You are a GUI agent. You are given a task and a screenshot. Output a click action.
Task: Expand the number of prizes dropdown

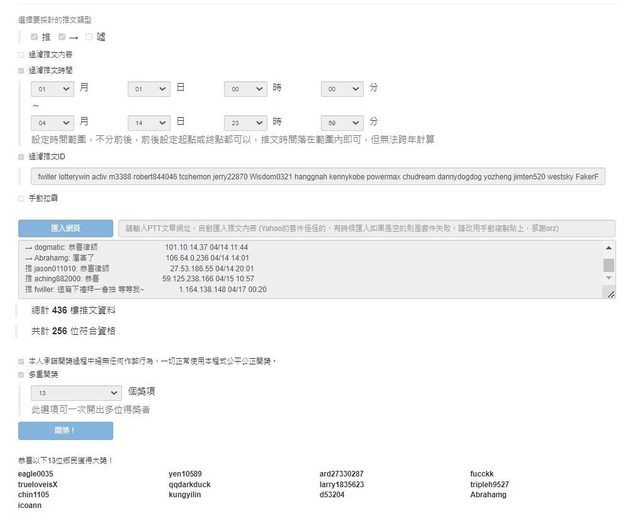(x=76, y=394)
